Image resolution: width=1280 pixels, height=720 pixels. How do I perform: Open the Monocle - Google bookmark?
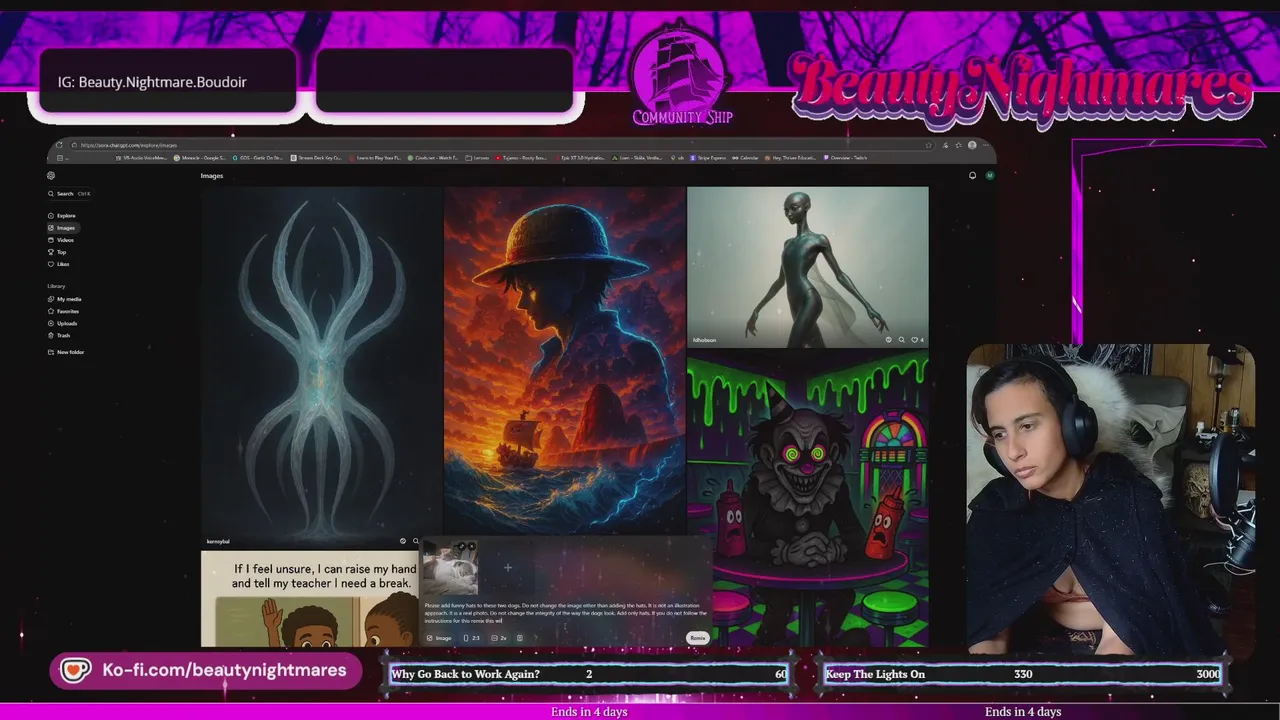pyautogui.click(x=200, y=158)
